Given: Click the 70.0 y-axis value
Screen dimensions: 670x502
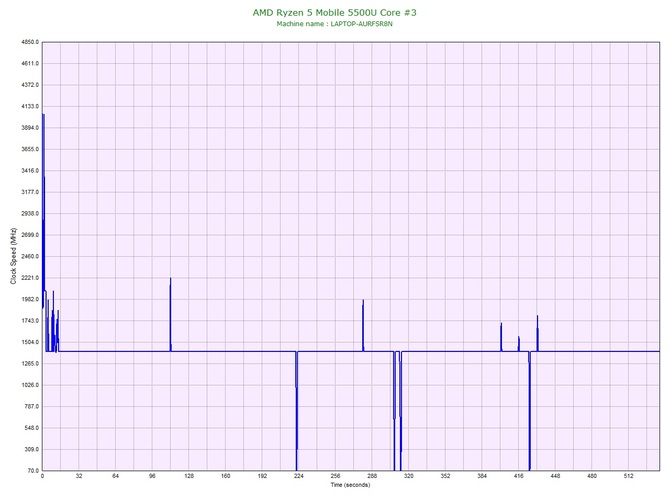Looking at the screenshot, I should click(32, 471).
